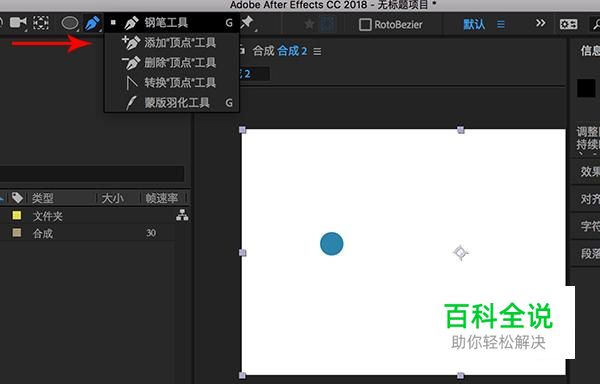This screenshot has width=600, height=384.
Task: Click the project panel search field
Action: [92, 173]
